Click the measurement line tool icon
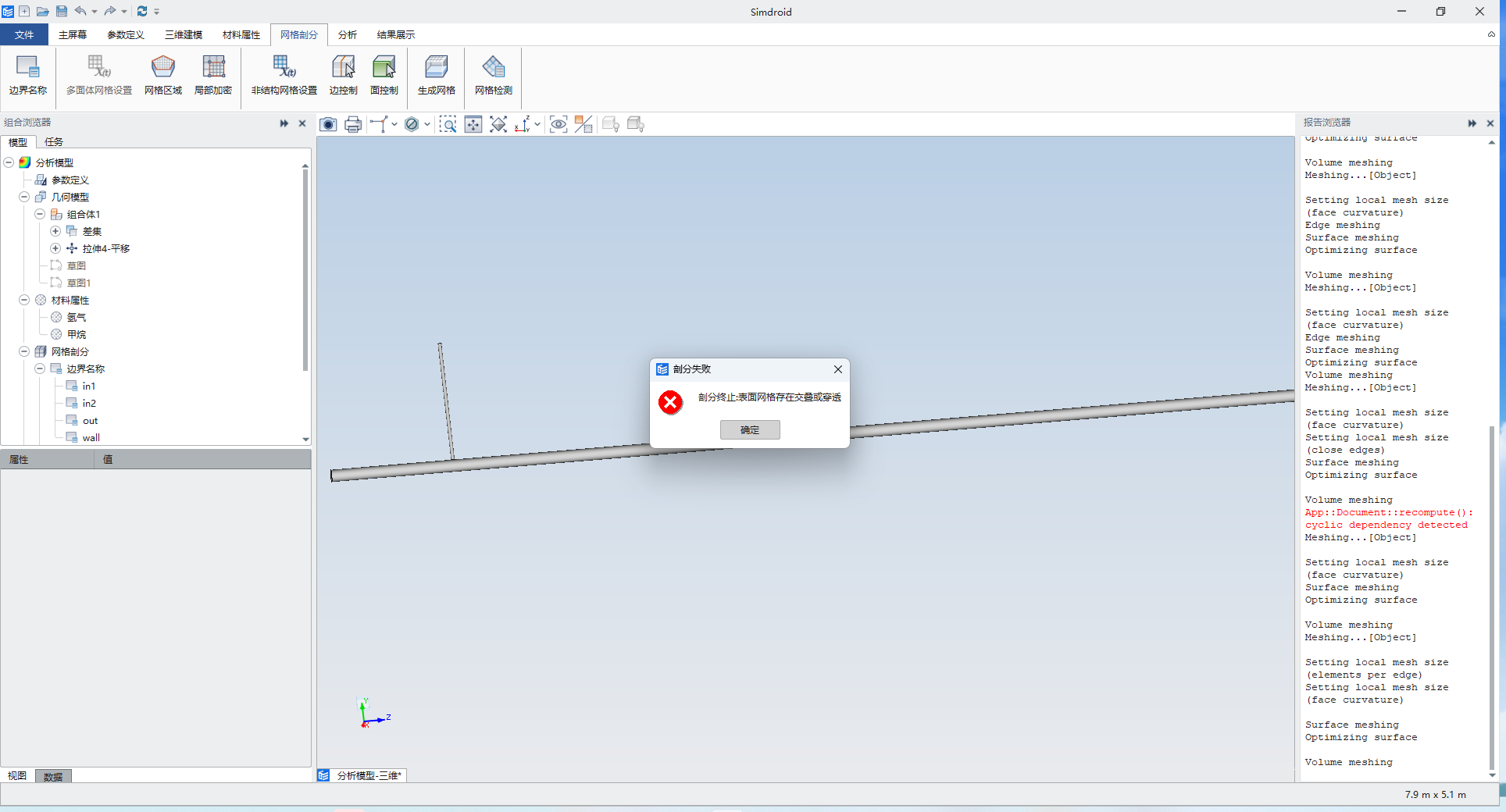This screenshot has width=1506, height=812. pos(379,124)
